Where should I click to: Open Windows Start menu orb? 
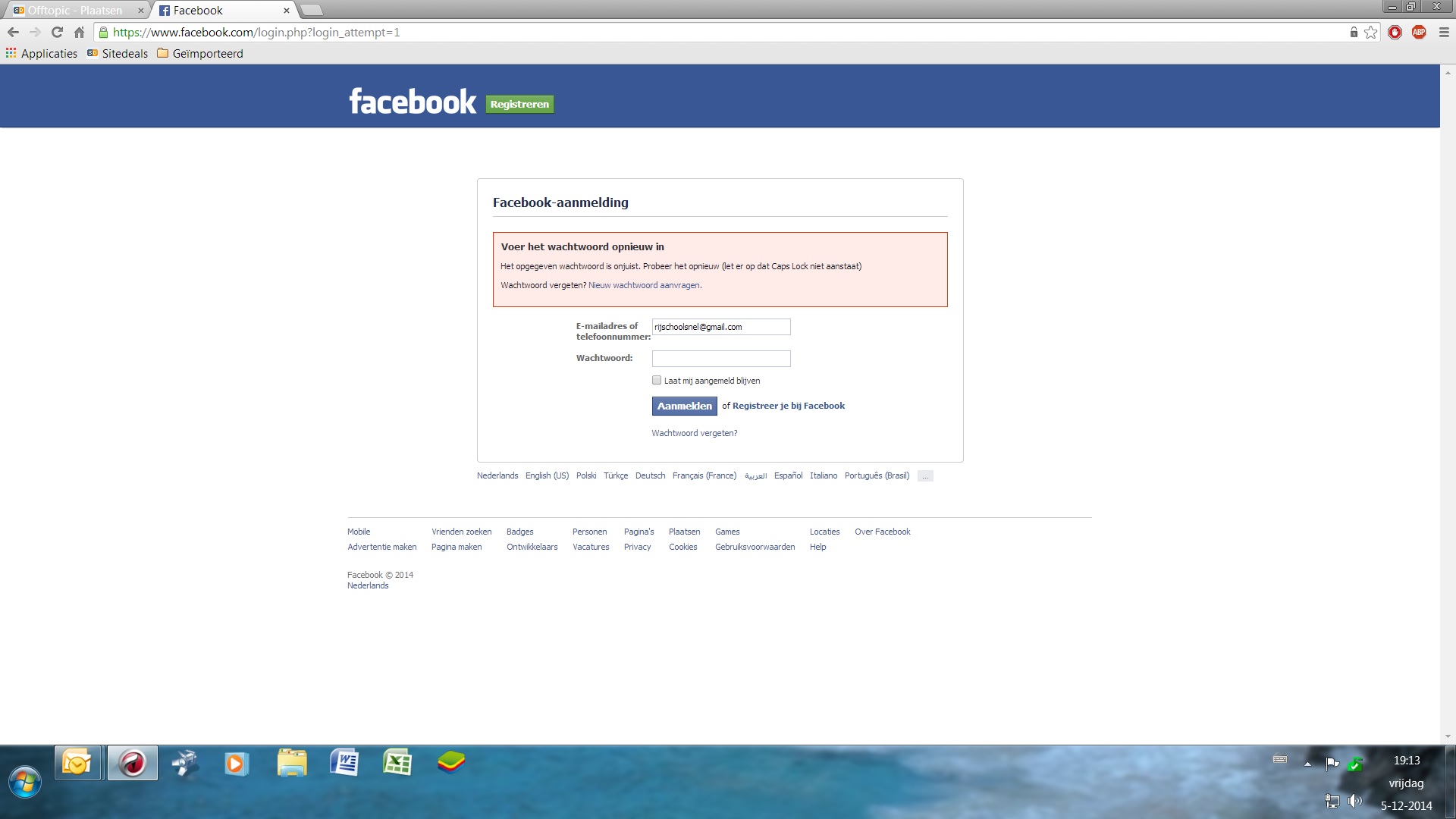click(24, 782)
